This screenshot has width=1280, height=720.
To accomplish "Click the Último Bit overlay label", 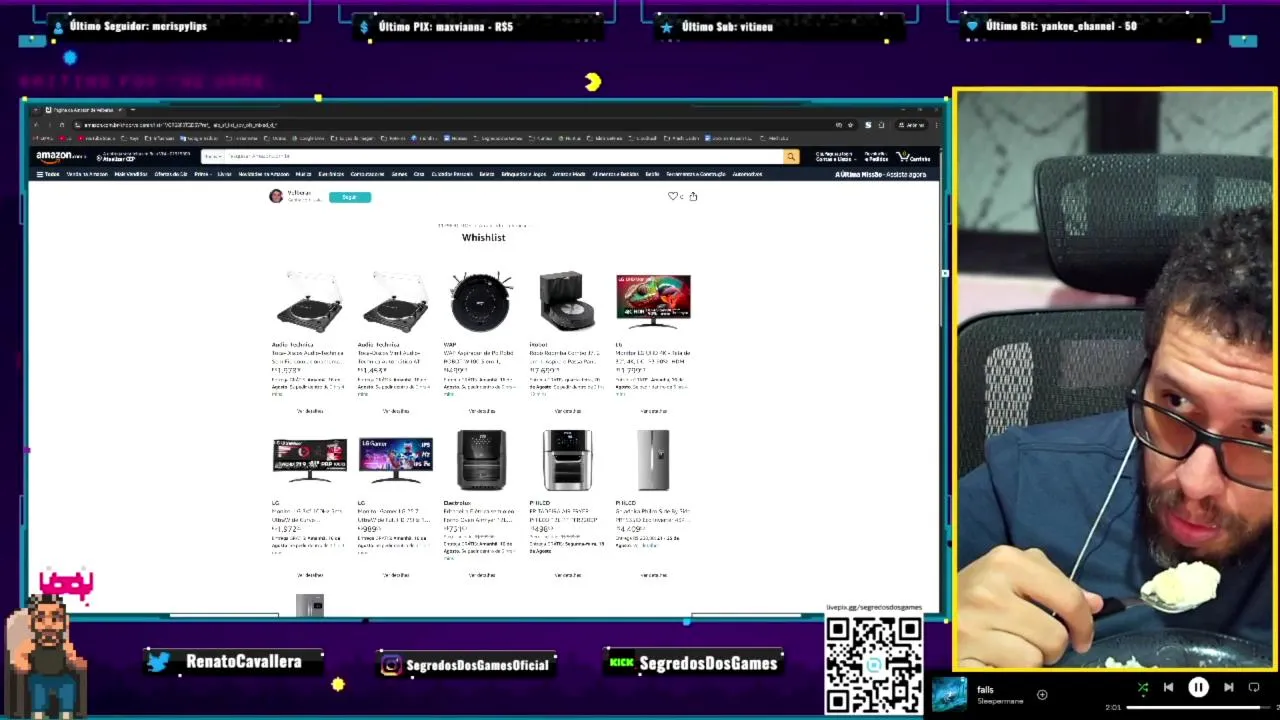I will [x=1061, y=26].
